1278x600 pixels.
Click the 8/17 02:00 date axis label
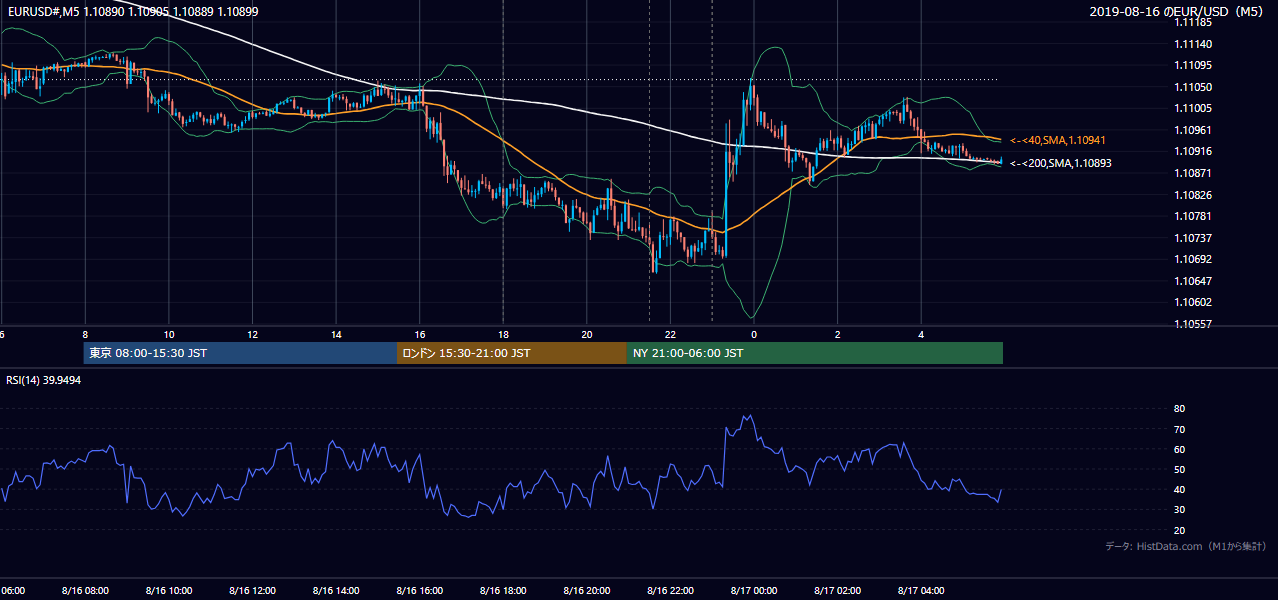[x=838, y=591]
